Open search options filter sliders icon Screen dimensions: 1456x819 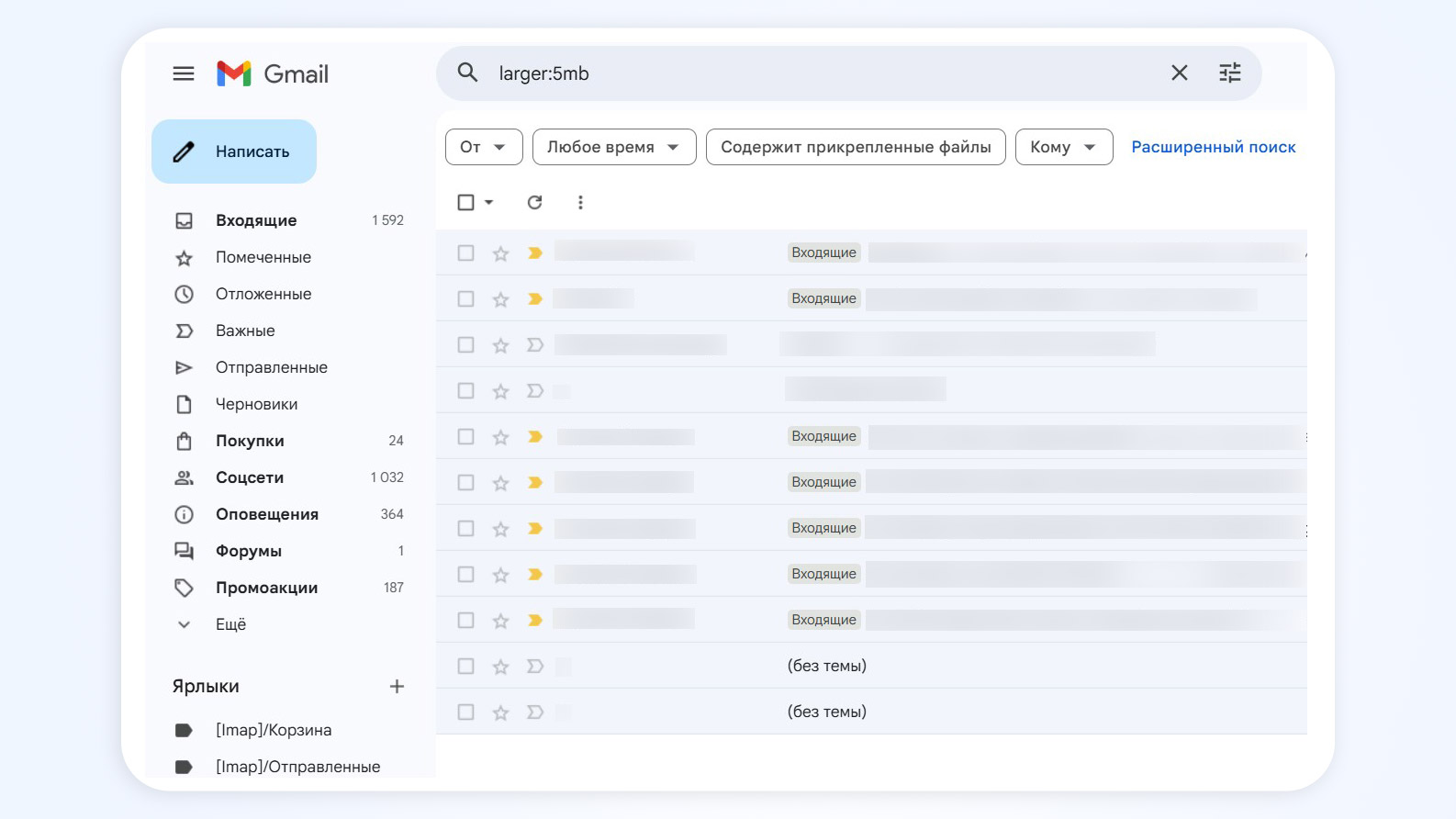tap(1229, 73)
